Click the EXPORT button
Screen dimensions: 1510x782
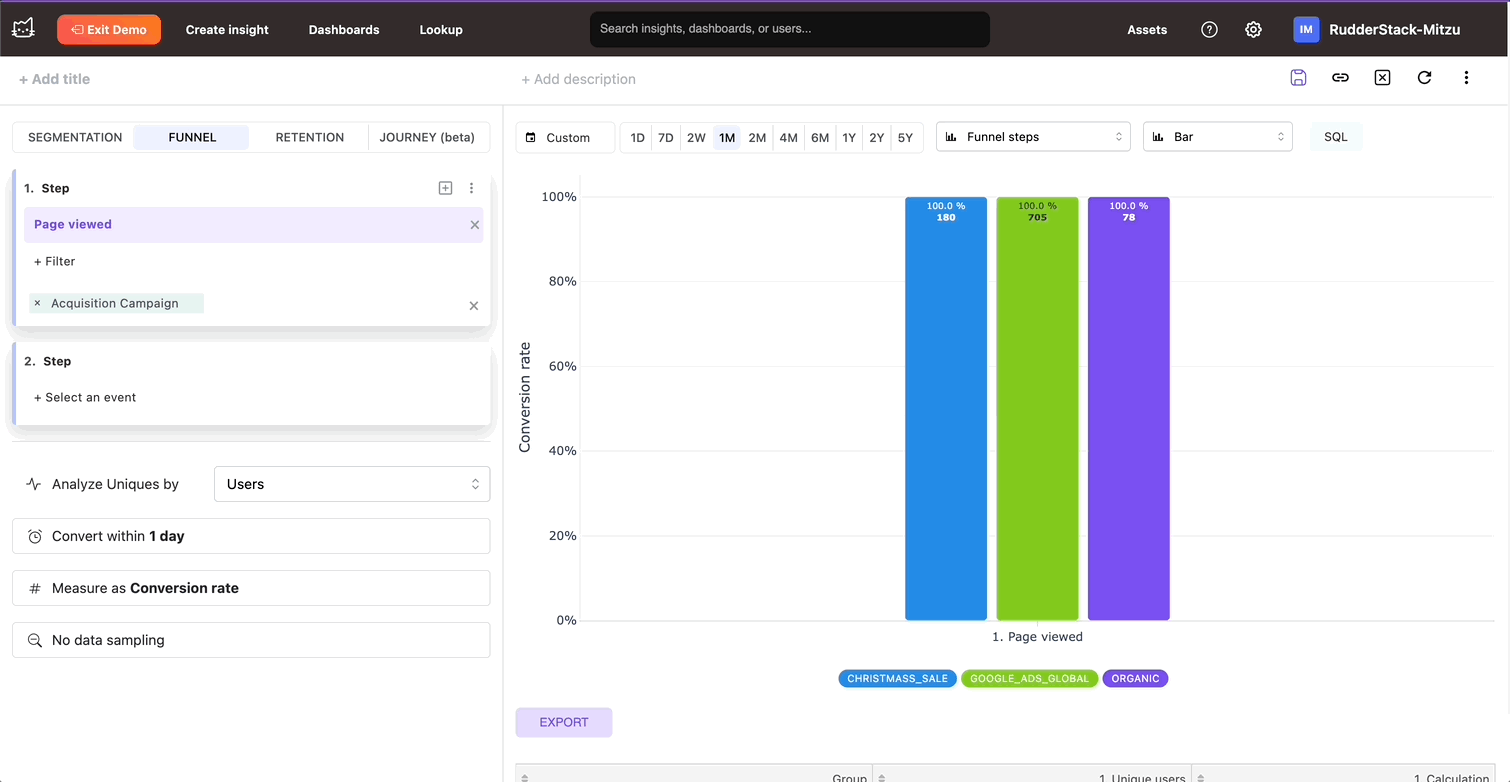click(x=564, y=722)
